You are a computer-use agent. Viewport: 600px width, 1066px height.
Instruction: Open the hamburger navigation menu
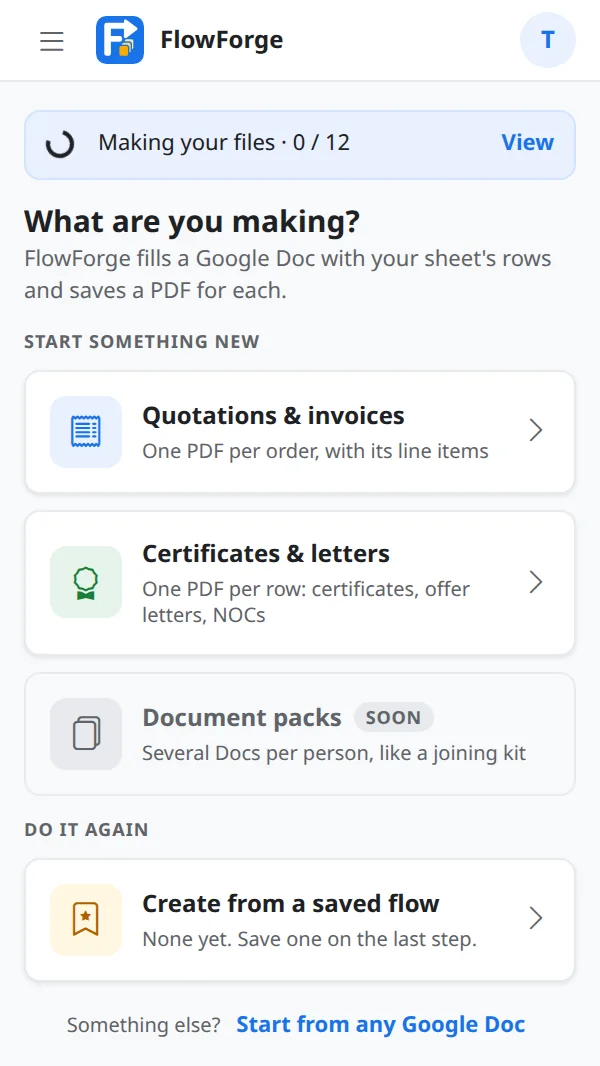pos(52,41)
